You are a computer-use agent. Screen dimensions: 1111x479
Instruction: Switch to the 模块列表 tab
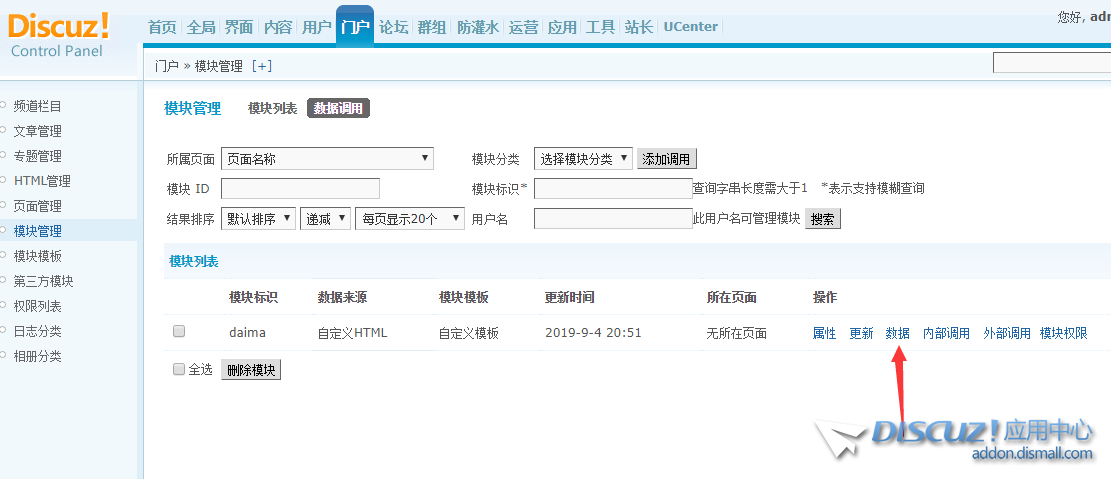(x=272, y=108)
